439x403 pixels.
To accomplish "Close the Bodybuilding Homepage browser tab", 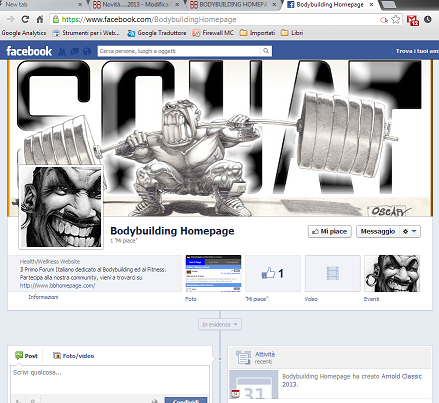I will point(371,4).
